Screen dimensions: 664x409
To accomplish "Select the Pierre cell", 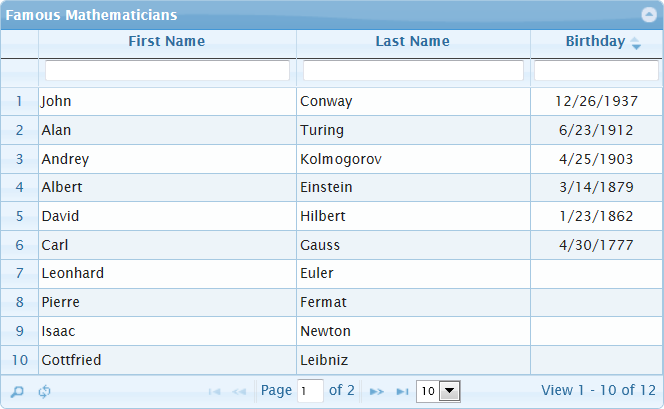I will click(167, 302).
